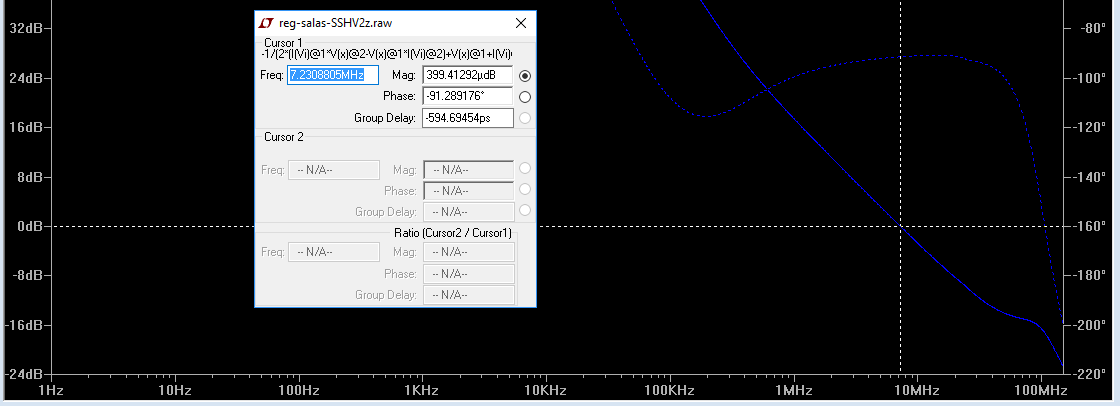Click the Cursor 1 trace expression text
This screenshot has height=406, width=1120.
click(x=386, y=54)
